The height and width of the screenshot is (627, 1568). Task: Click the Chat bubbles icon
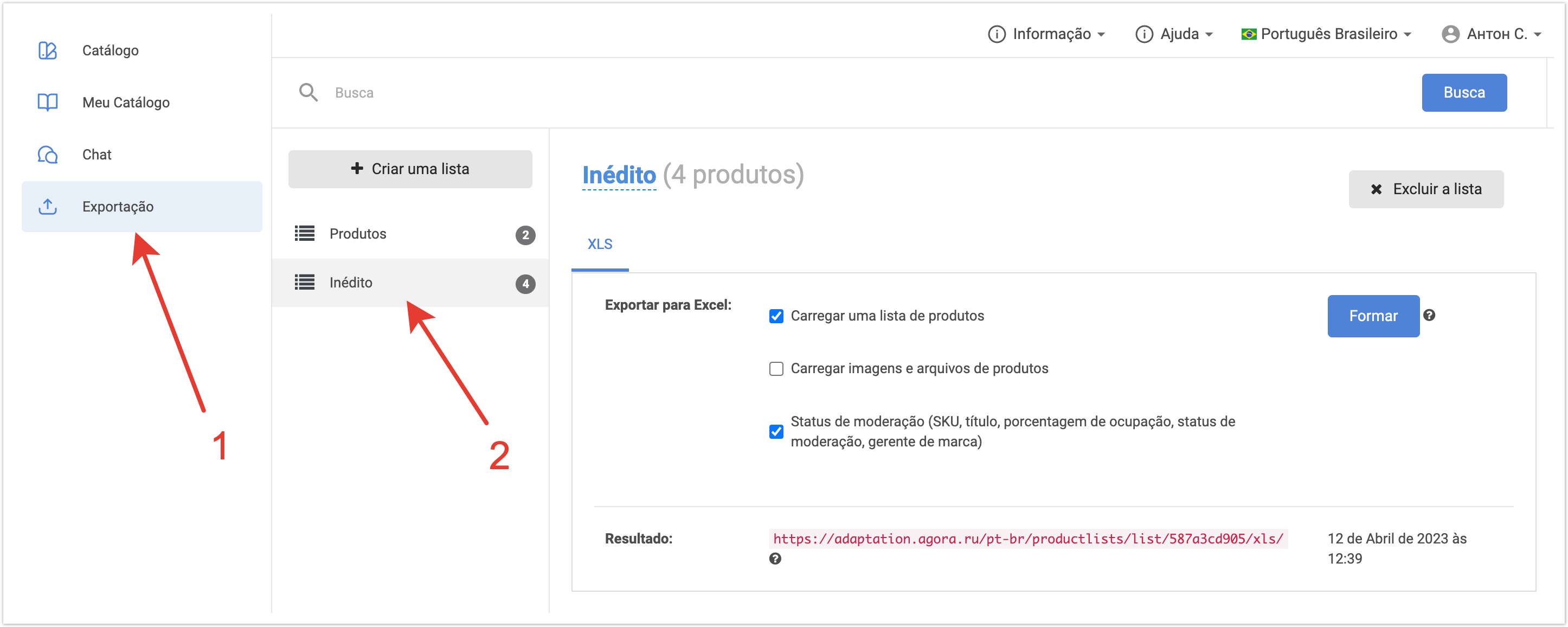click(48, 155)
